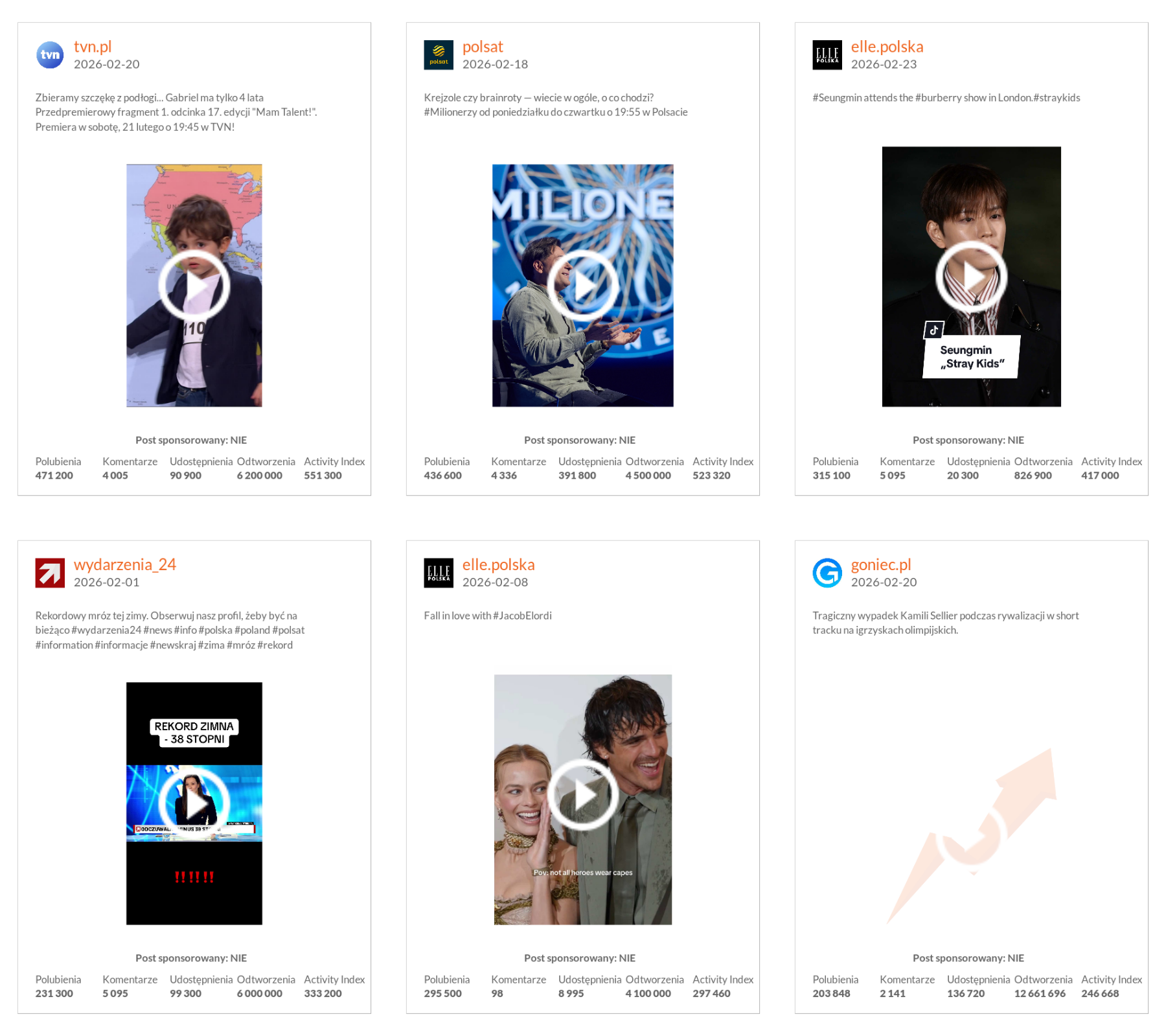This screenshot has height=1036, width=1166.
Task: Click the #Milionerzy post caption text
Action: click(556, 105)
